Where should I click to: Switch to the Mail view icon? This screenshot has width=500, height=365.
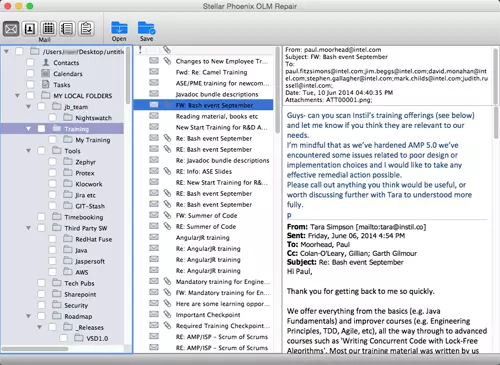(11, 29)
